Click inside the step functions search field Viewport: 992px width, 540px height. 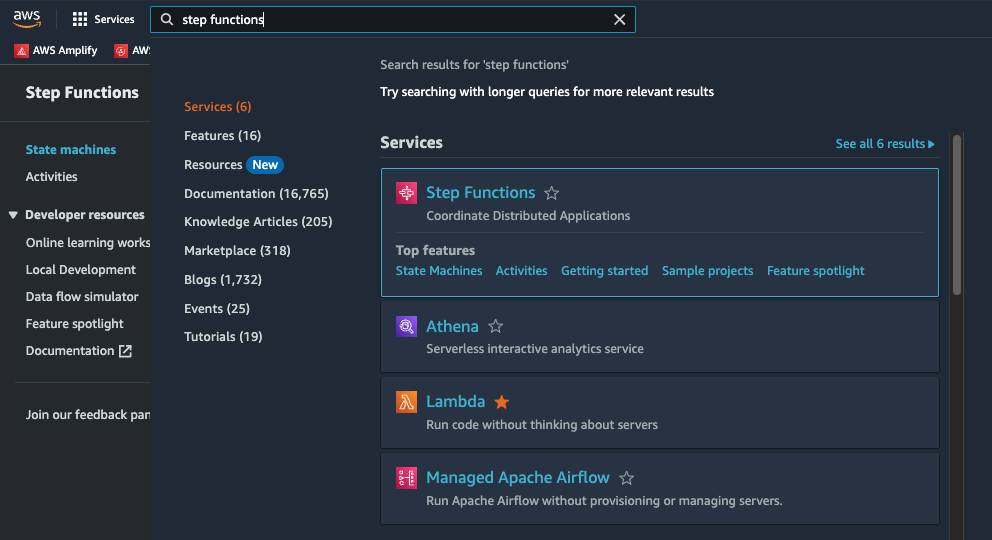392,20
